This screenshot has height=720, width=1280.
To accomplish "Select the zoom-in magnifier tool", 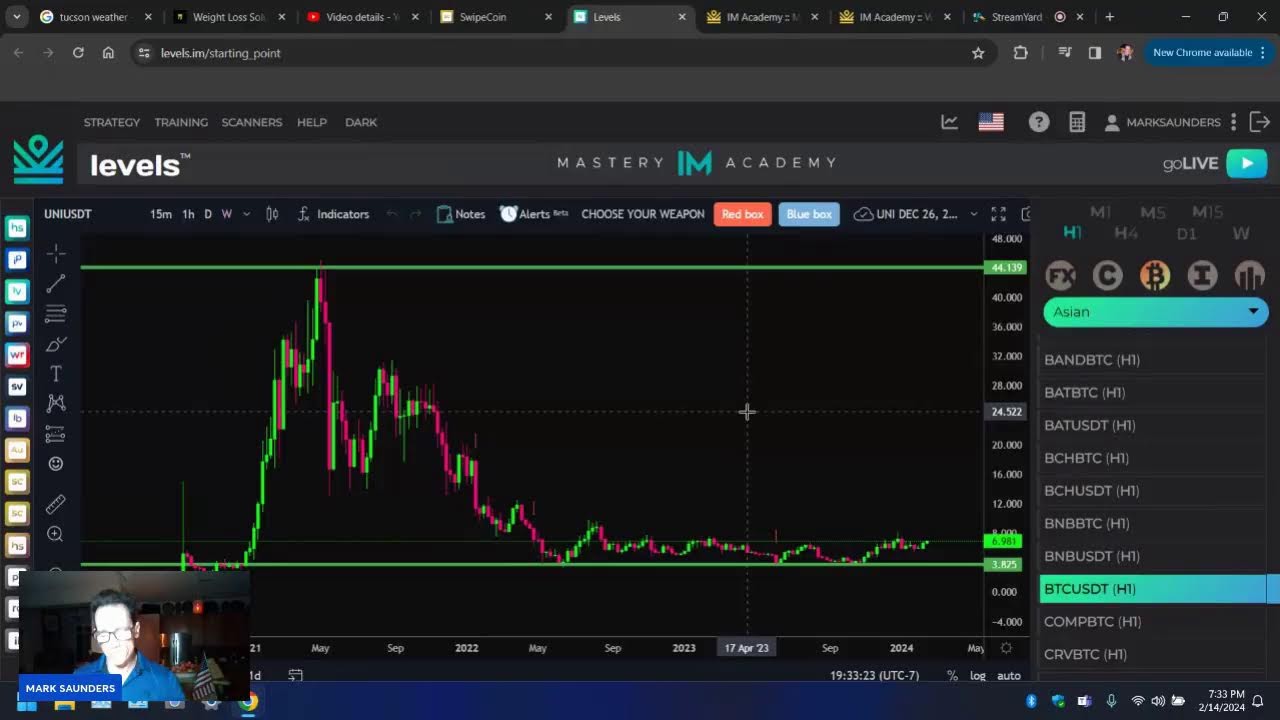I will 56,534.
